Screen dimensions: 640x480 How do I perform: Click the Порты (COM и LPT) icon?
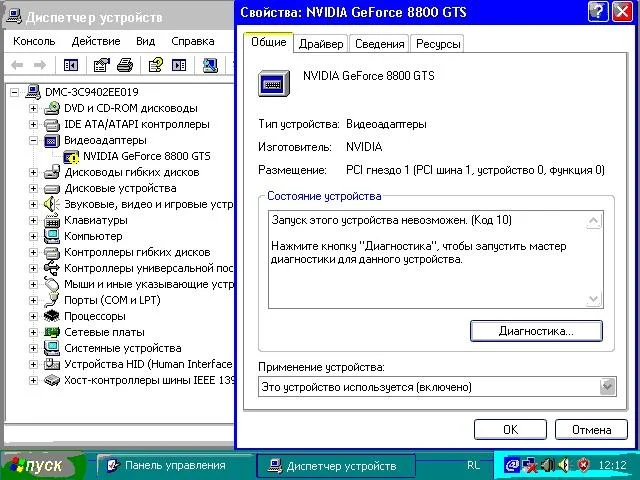tap(52, 300)
